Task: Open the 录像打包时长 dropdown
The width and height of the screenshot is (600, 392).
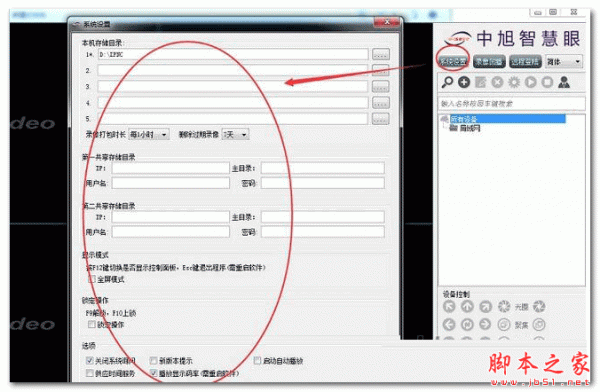Action: pos(148,134)
